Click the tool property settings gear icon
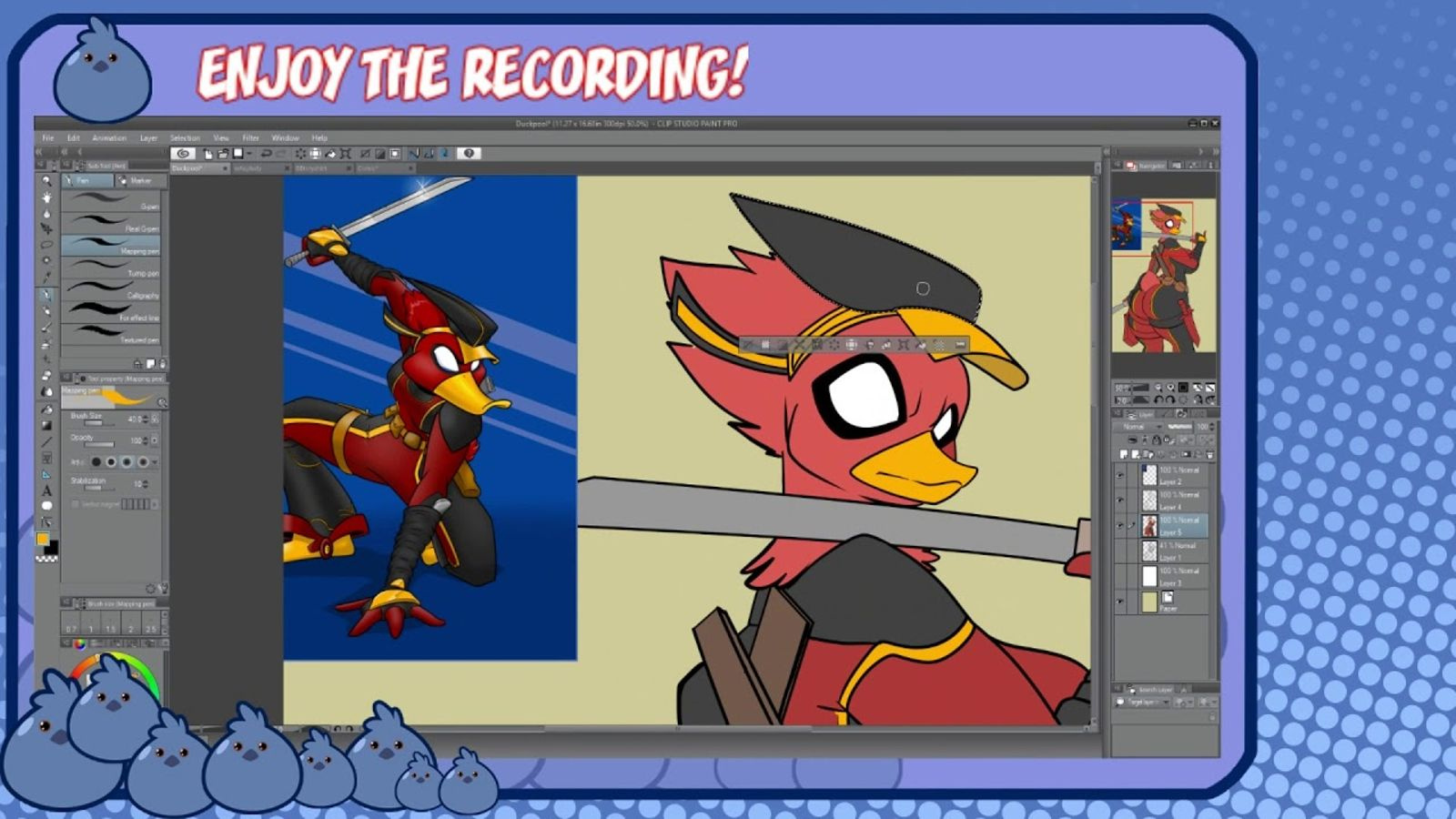1456x819 pixels. [151, 589]
